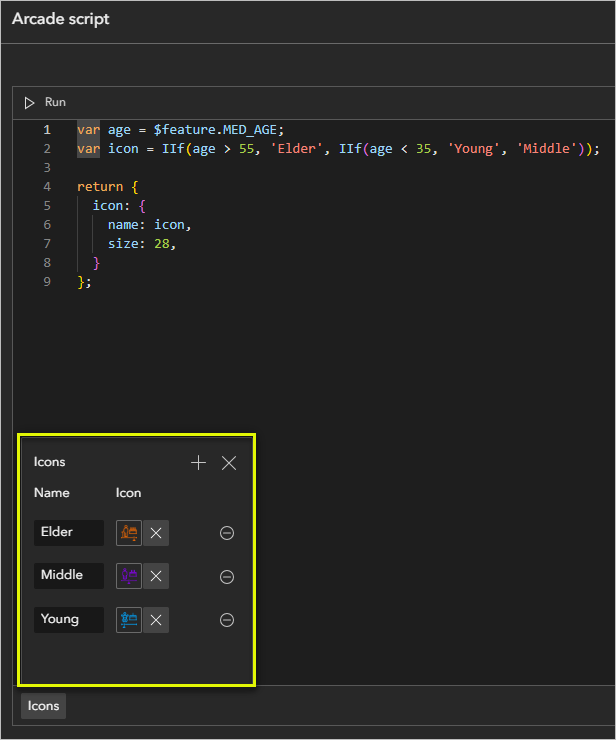Click the Middle name field
The image size is (616, 740).
68,576
